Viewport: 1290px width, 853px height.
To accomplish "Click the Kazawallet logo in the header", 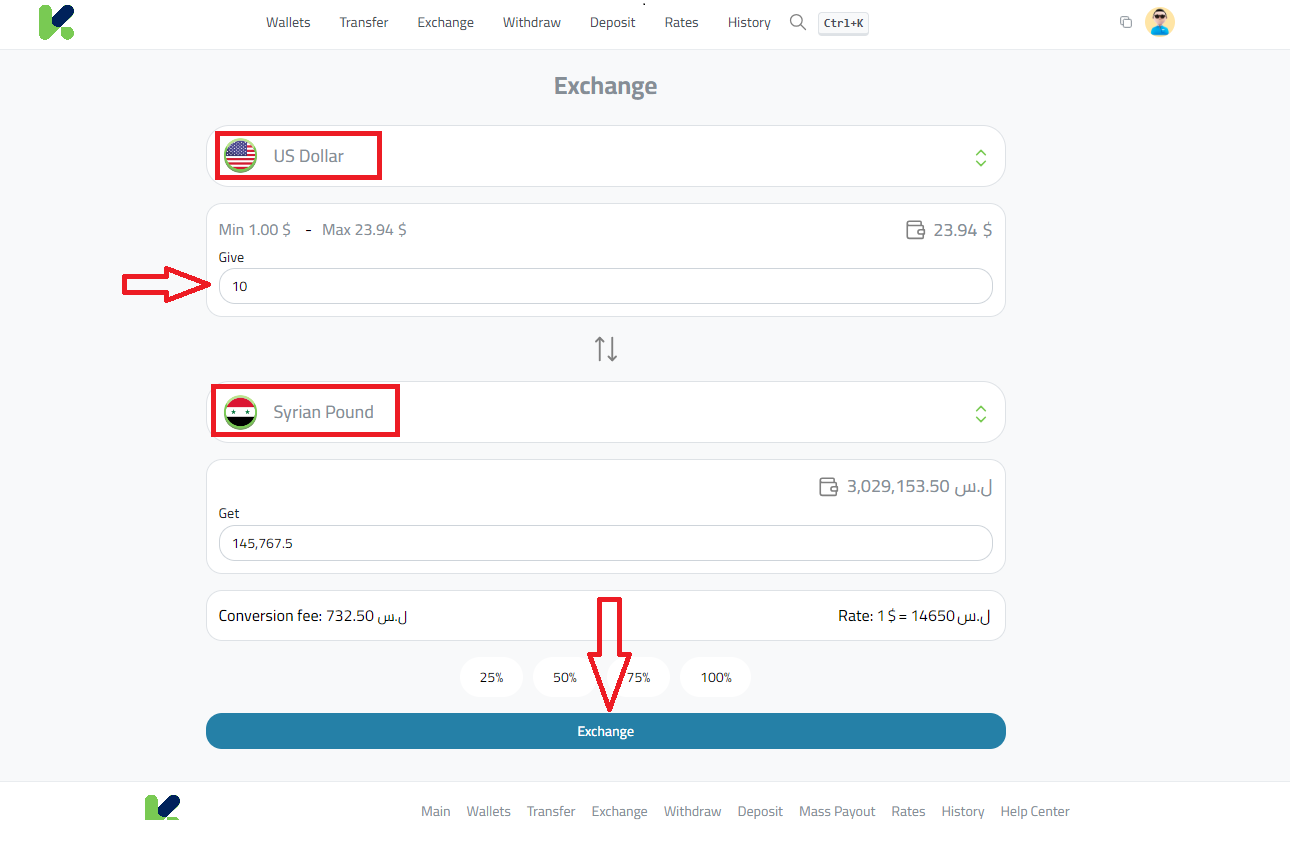I will coord(56,22).
